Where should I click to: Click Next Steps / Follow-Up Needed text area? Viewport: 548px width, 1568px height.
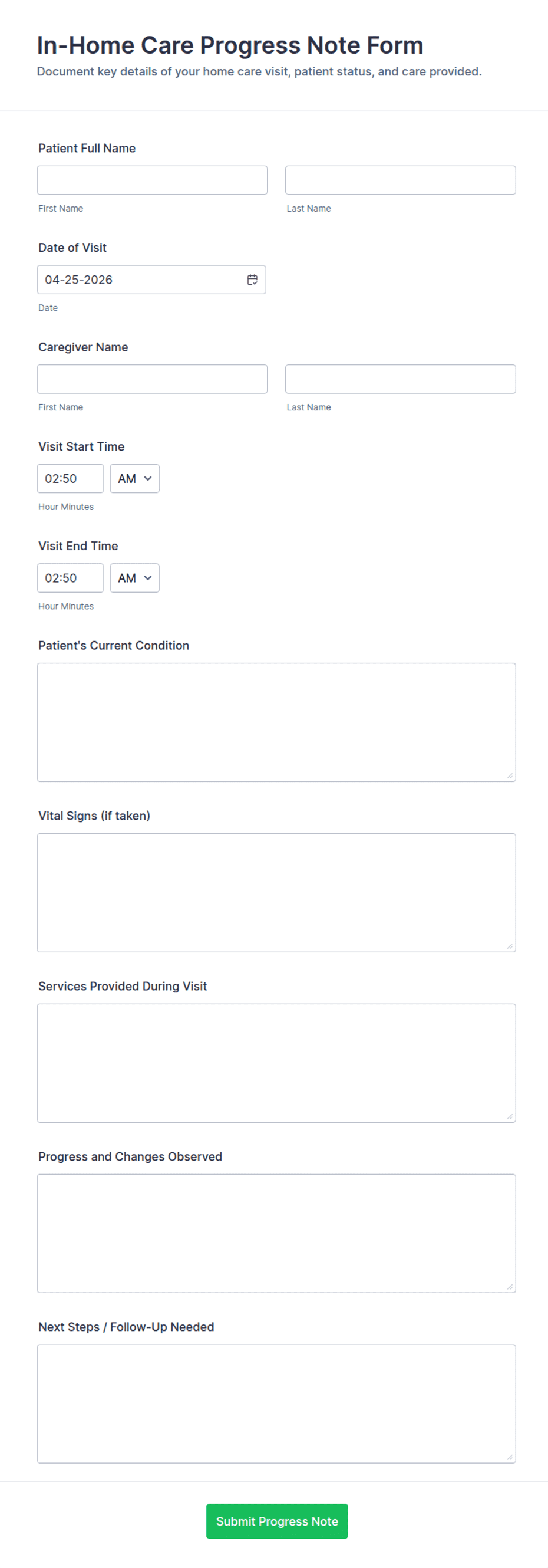click(x=276, y=1403)
